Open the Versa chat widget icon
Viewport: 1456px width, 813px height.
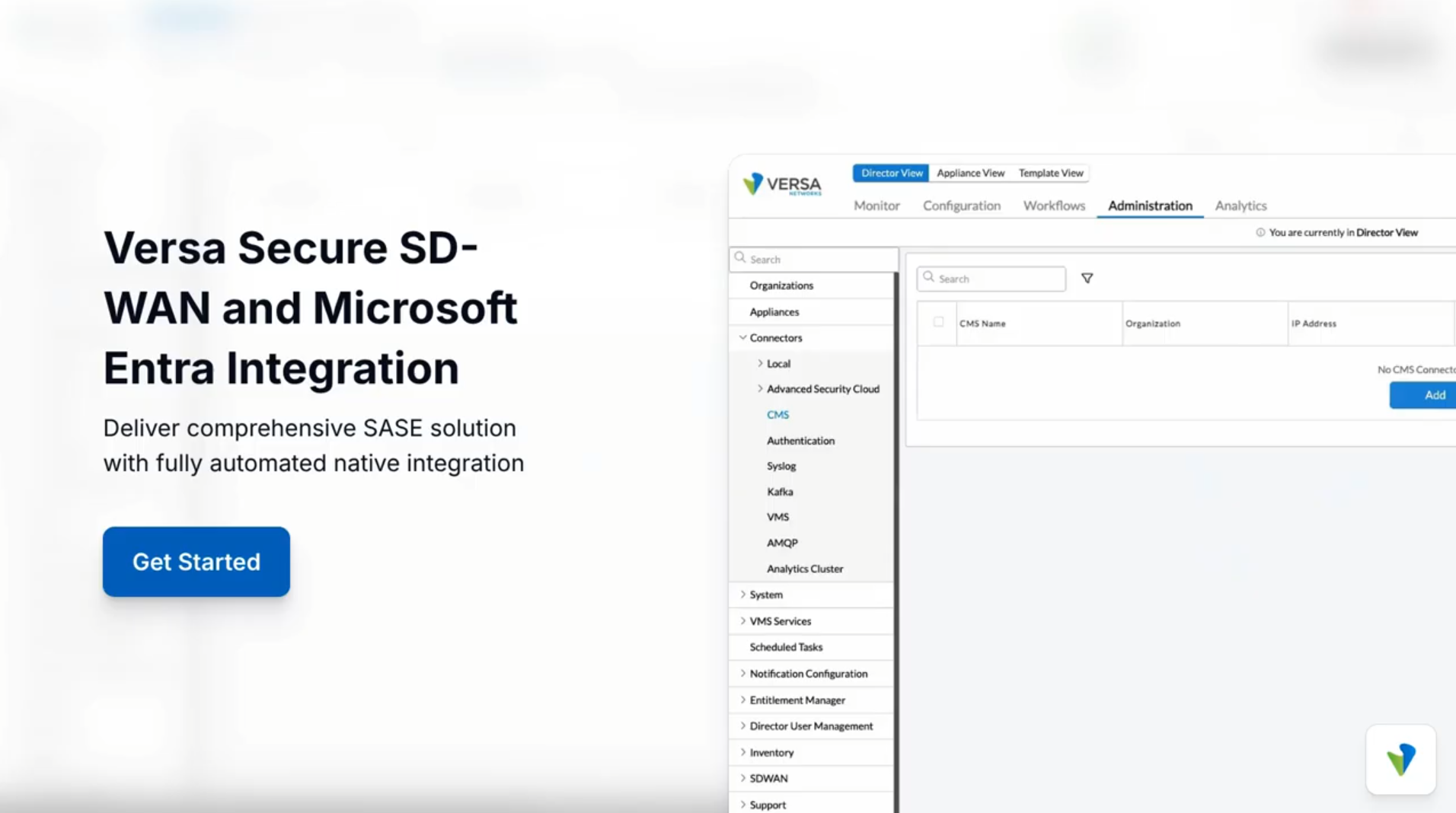1400,759
